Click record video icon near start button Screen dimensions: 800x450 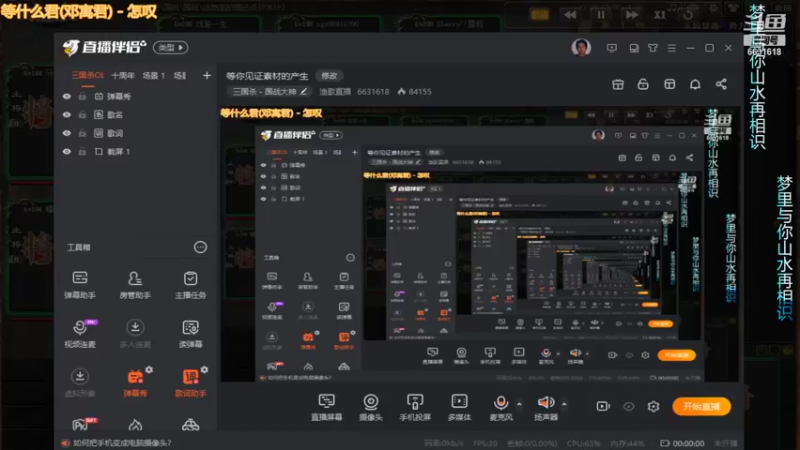coord(603,406)
